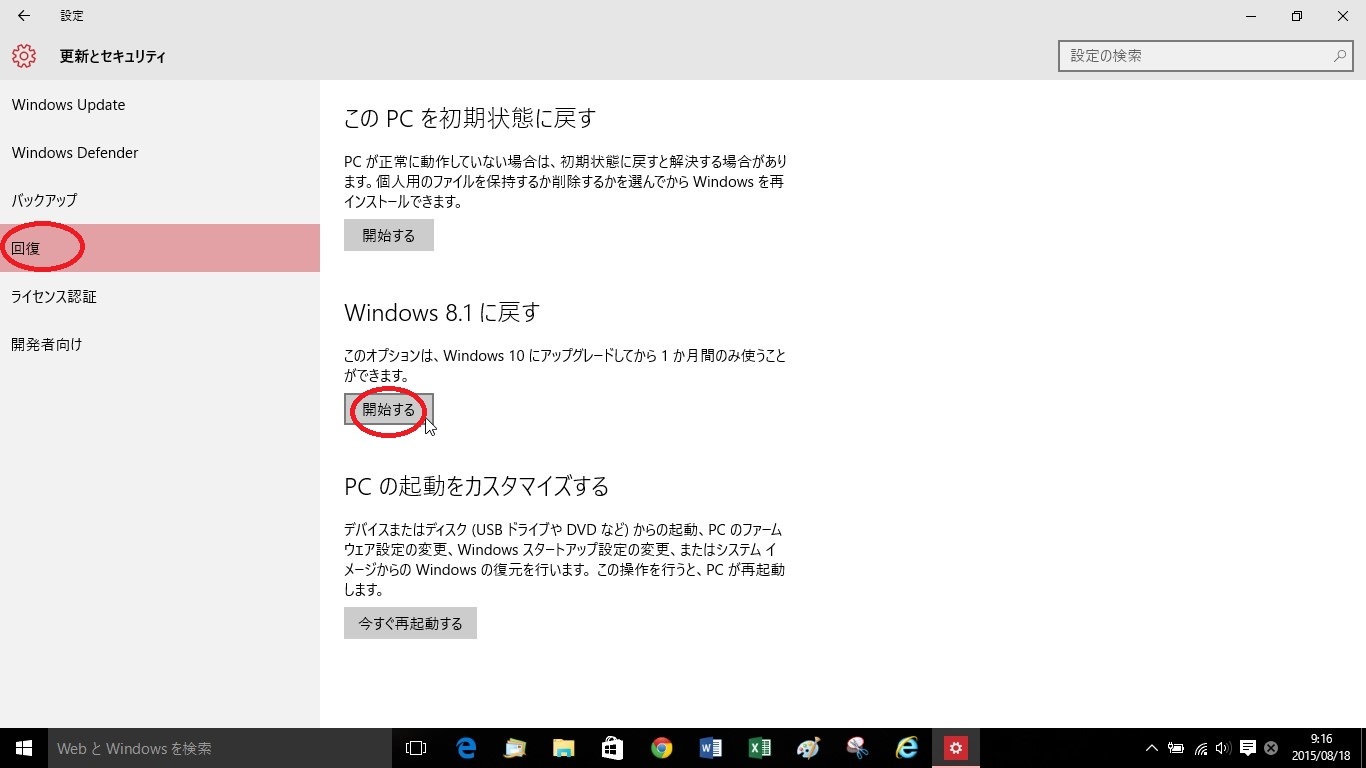Open the Wi-Fi network tray icon

pyautogui.click(x=1200, y=748)
